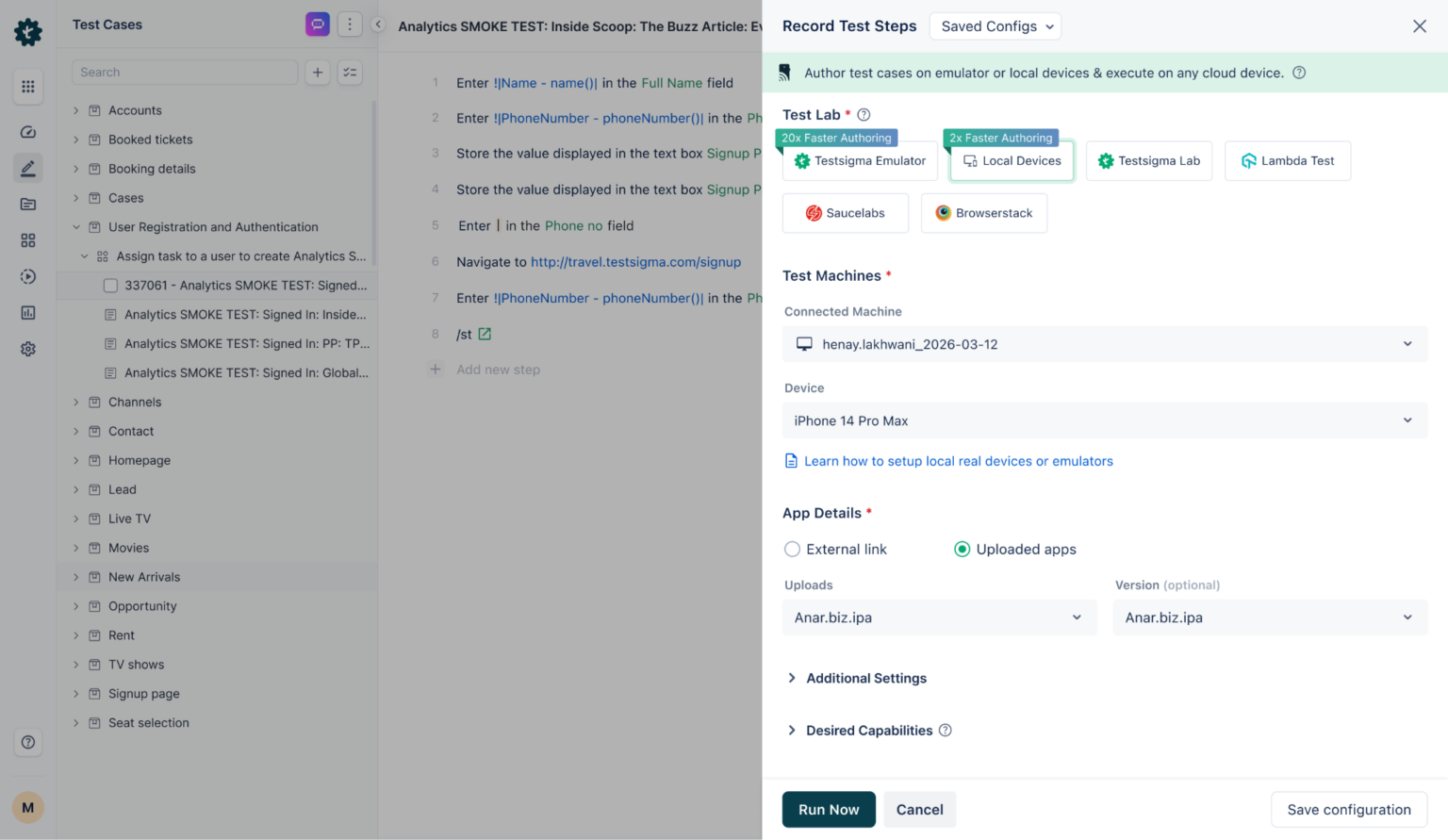Select the test authoring pencil icon
This screenshot has width=1448, height=840.
tap(28, 169)
